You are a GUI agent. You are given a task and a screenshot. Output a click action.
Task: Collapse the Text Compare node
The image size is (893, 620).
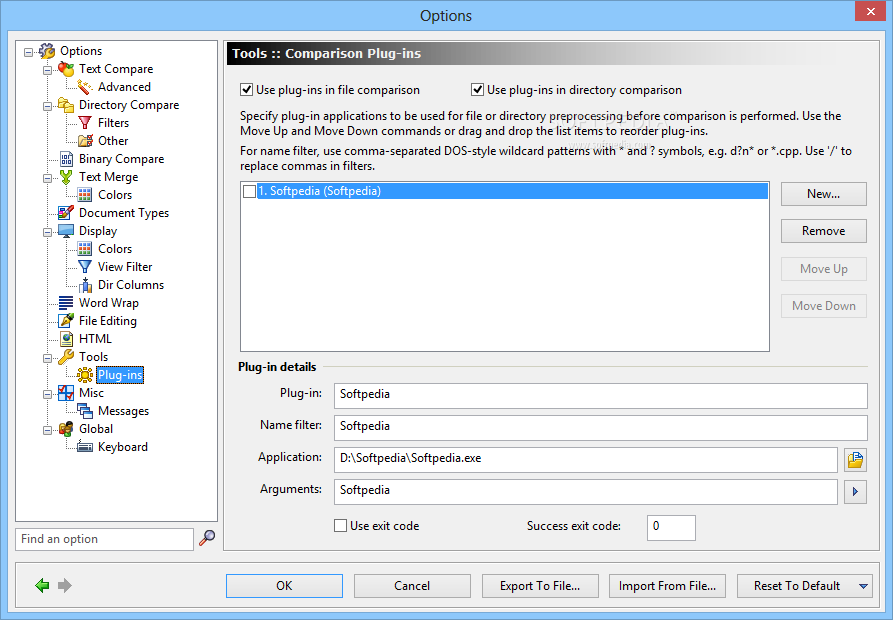coord(47,71)
